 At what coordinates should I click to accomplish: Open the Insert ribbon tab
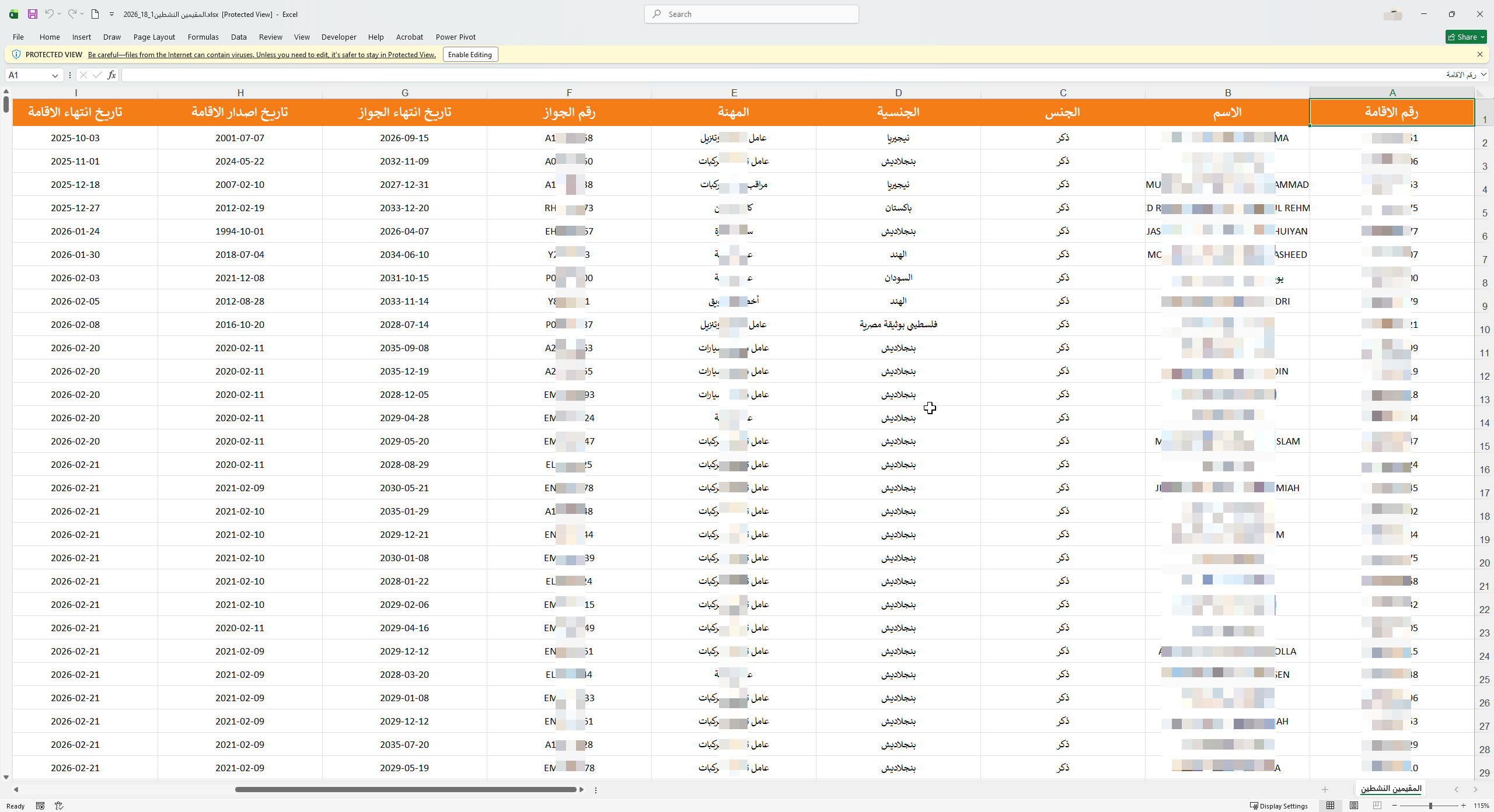tap(82, 37)
